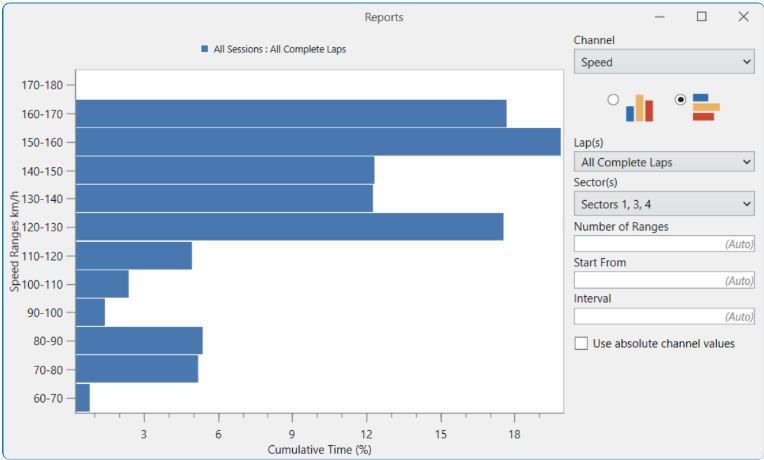Maximize the Reports window
764x460 pixels.
[x=702, y=17]
